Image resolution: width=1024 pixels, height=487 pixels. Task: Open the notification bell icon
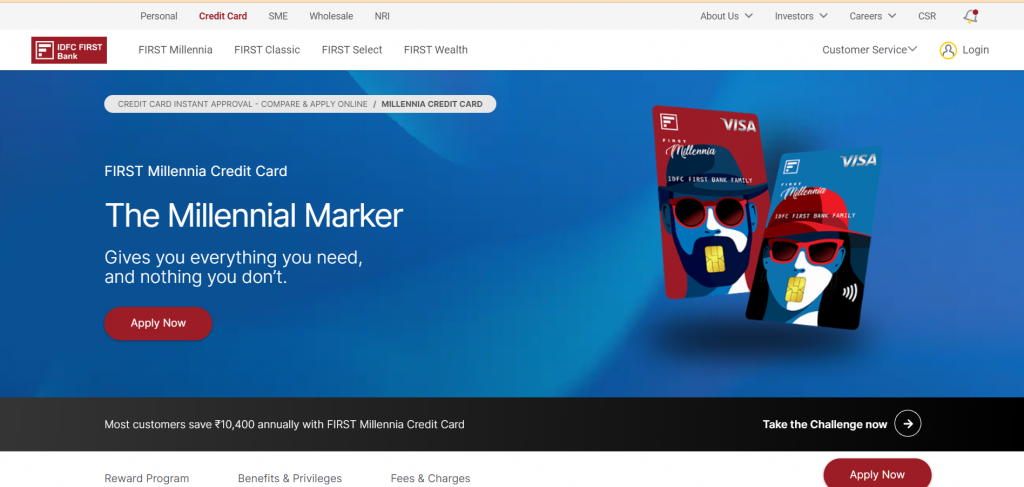click(970, 16)
